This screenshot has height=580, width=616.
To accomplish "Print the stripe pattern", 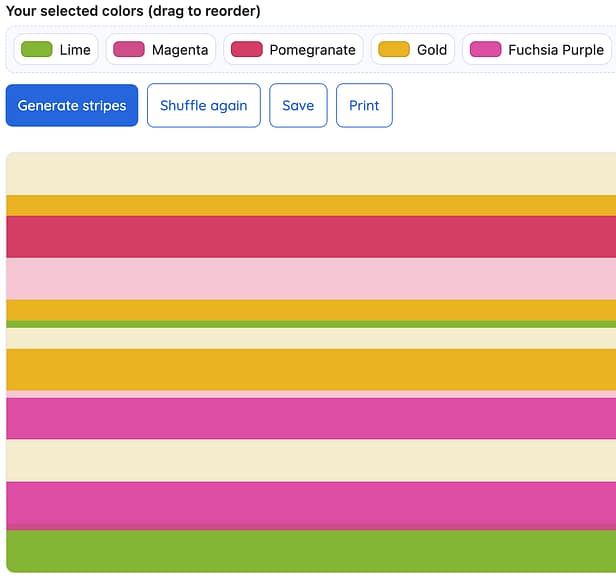I will (x=364, y=105).
